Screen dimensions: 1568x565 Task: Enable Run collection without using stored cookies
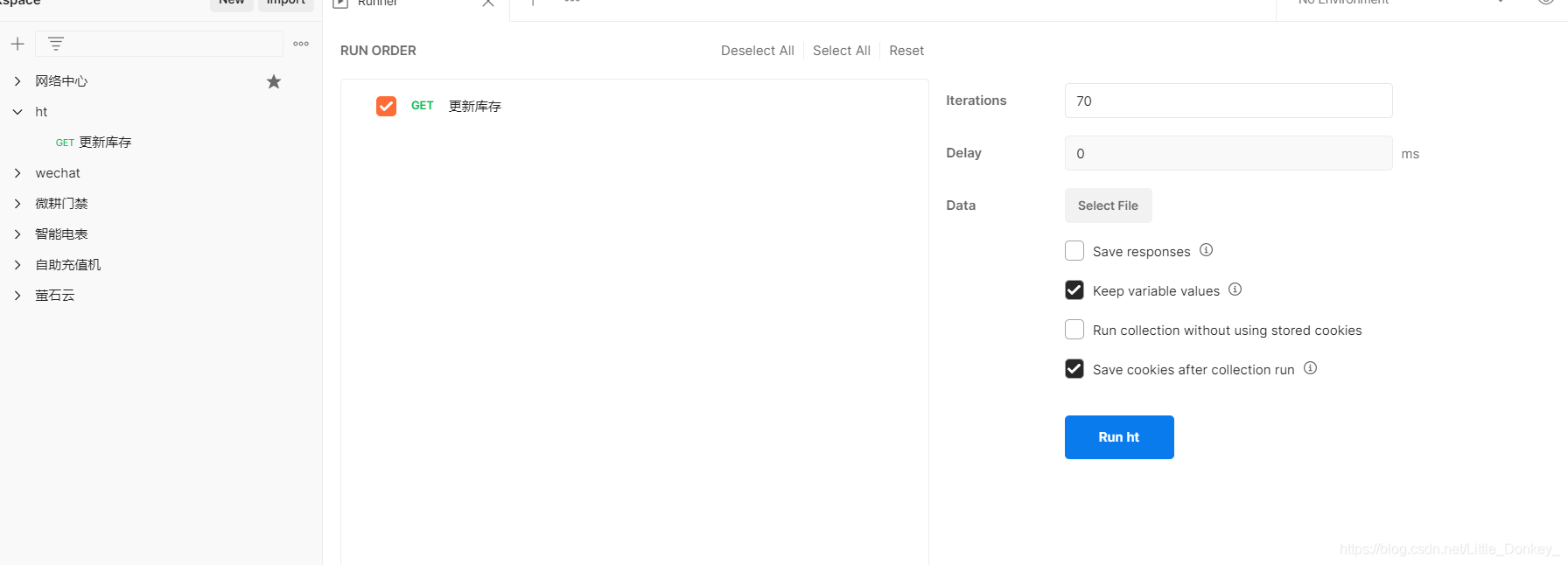pyautogui.click(x=1074, y=330)
